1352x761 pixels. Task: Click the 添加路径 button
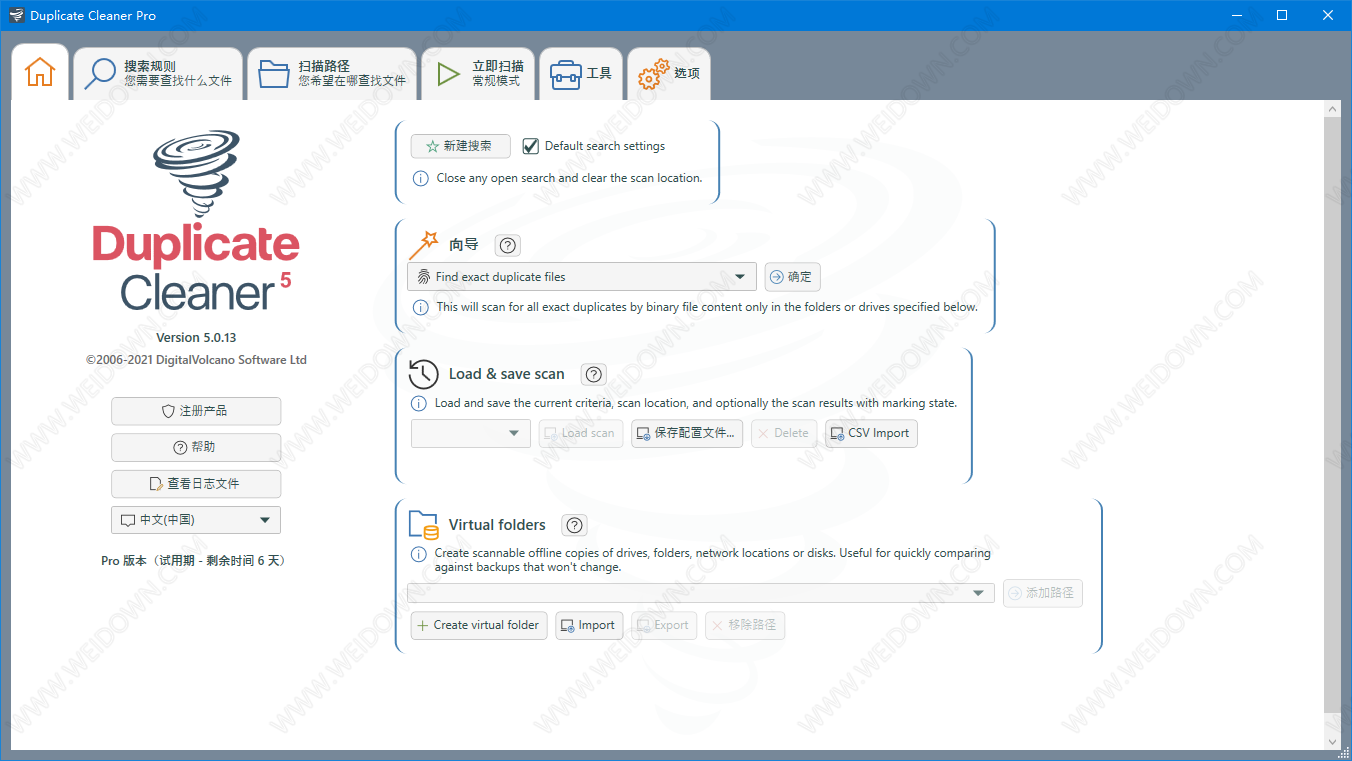pos(1042,593)
